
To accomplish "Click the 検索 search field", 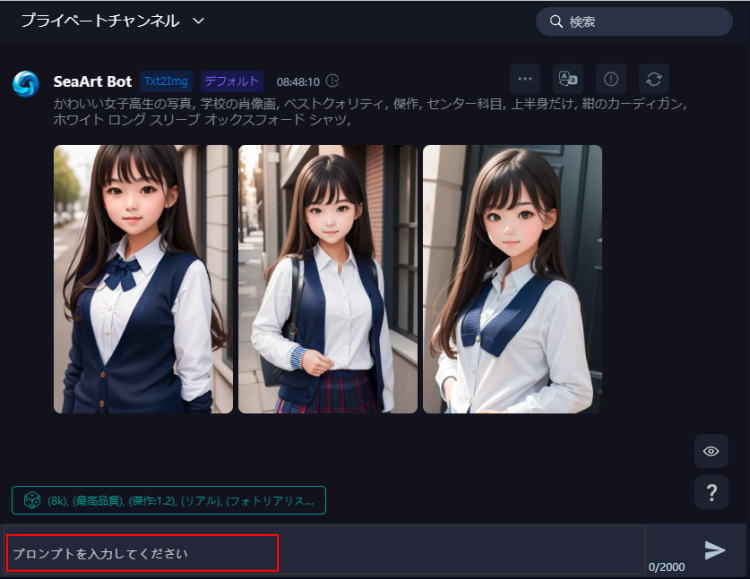I will (x=634, y=22).
